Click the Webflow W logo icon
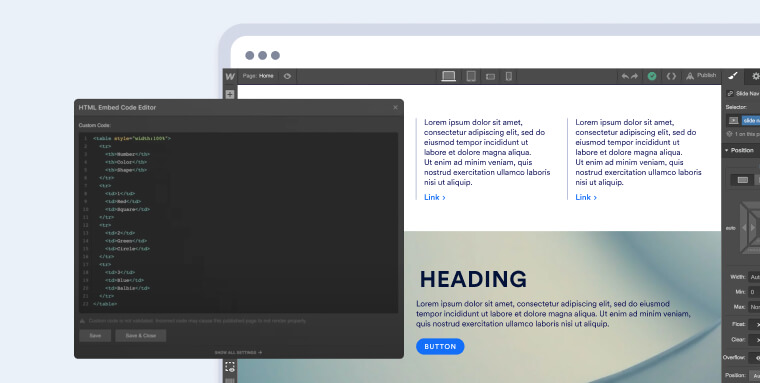 (x=230, y=77)
